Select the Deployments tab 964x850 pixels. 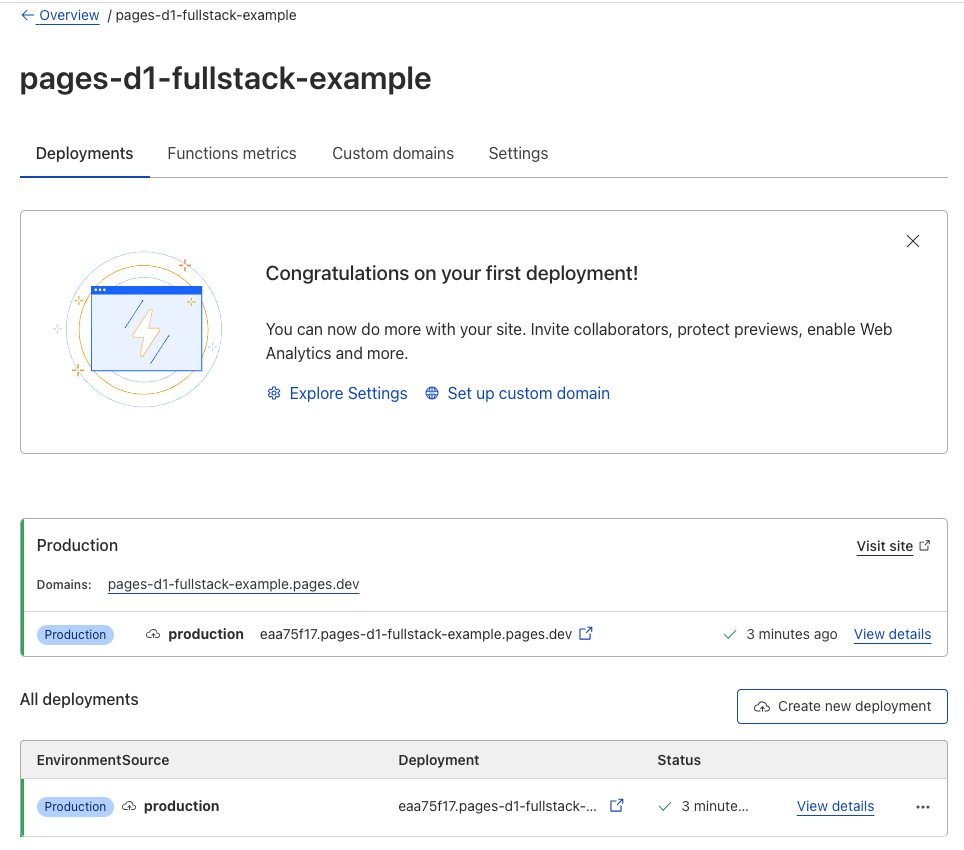click(85, 154)
